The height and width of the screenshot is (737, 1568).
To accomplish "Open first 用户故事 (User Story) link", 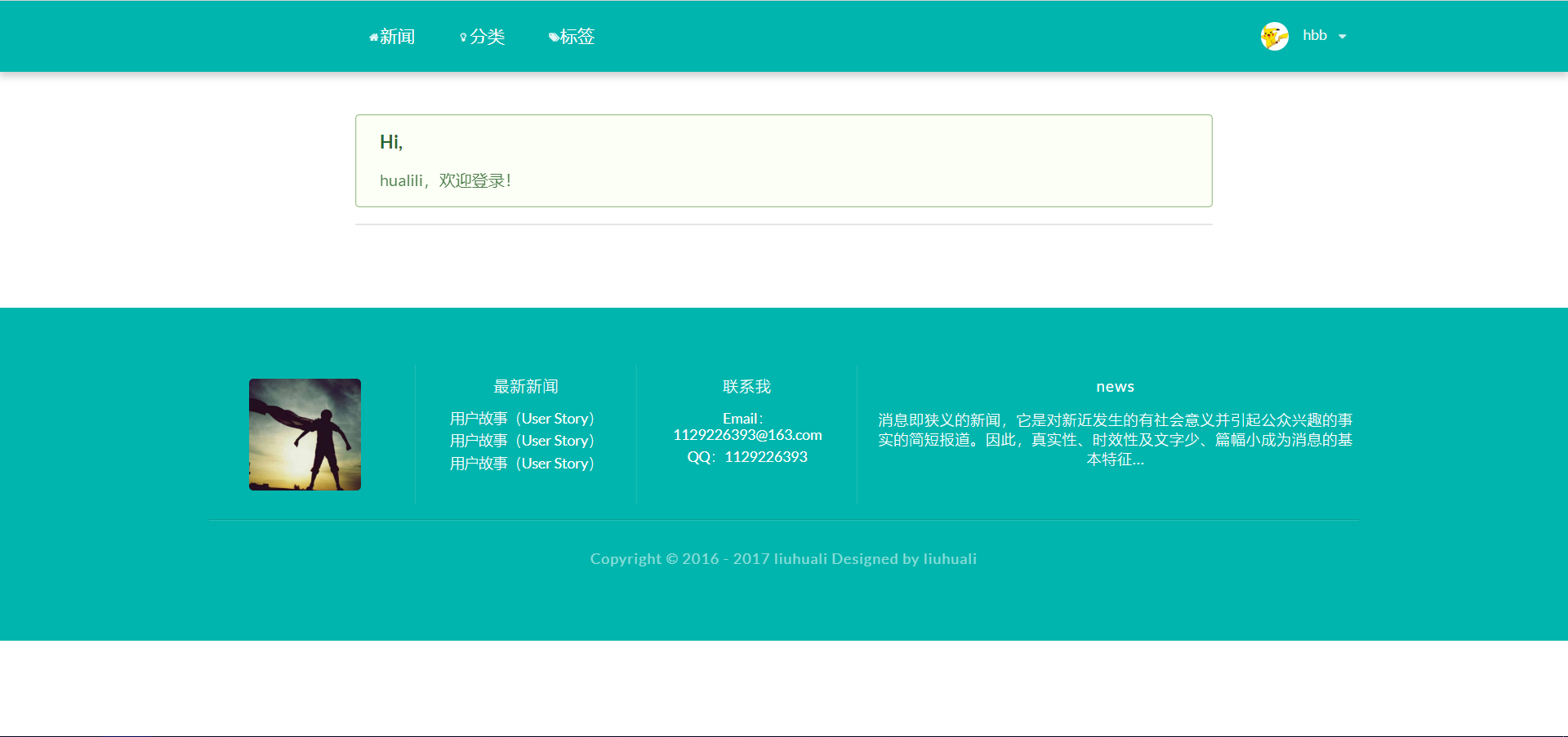I will point(522,419).
